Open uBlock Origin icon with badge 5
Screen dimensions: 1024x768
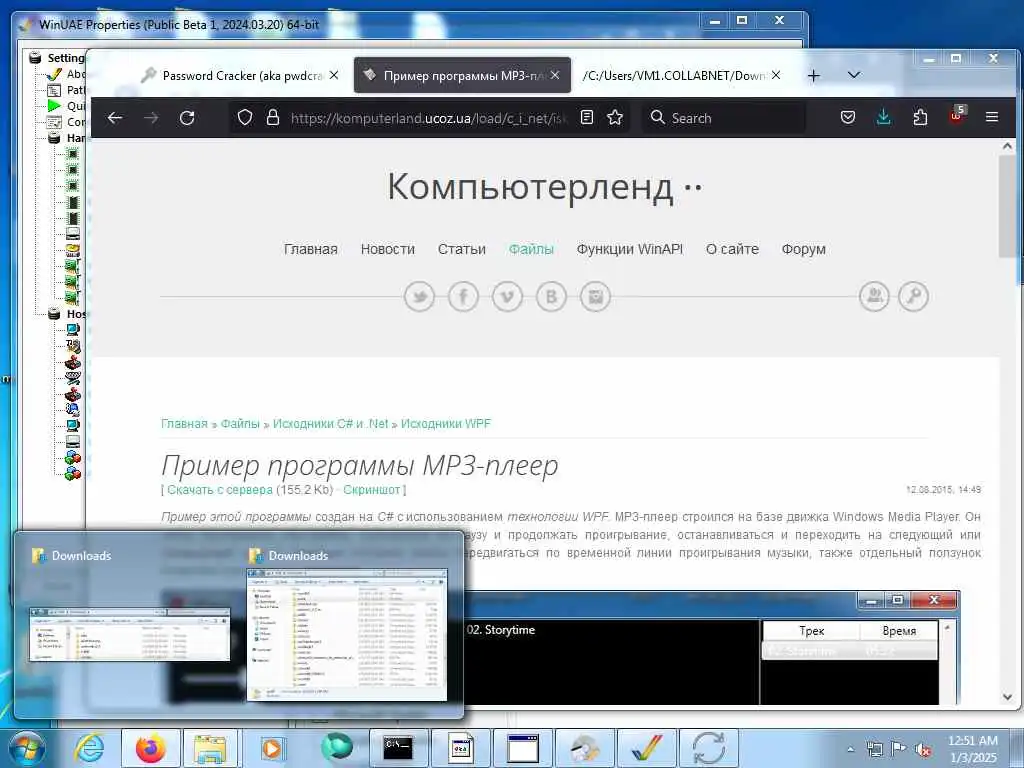point(957,116)
